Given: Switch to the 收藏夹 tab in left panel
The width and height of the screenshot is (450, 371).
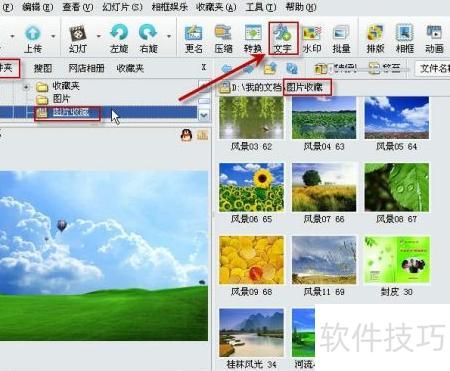Looking at the screenshot, I should pyautogui.click(x=130, y=68).
